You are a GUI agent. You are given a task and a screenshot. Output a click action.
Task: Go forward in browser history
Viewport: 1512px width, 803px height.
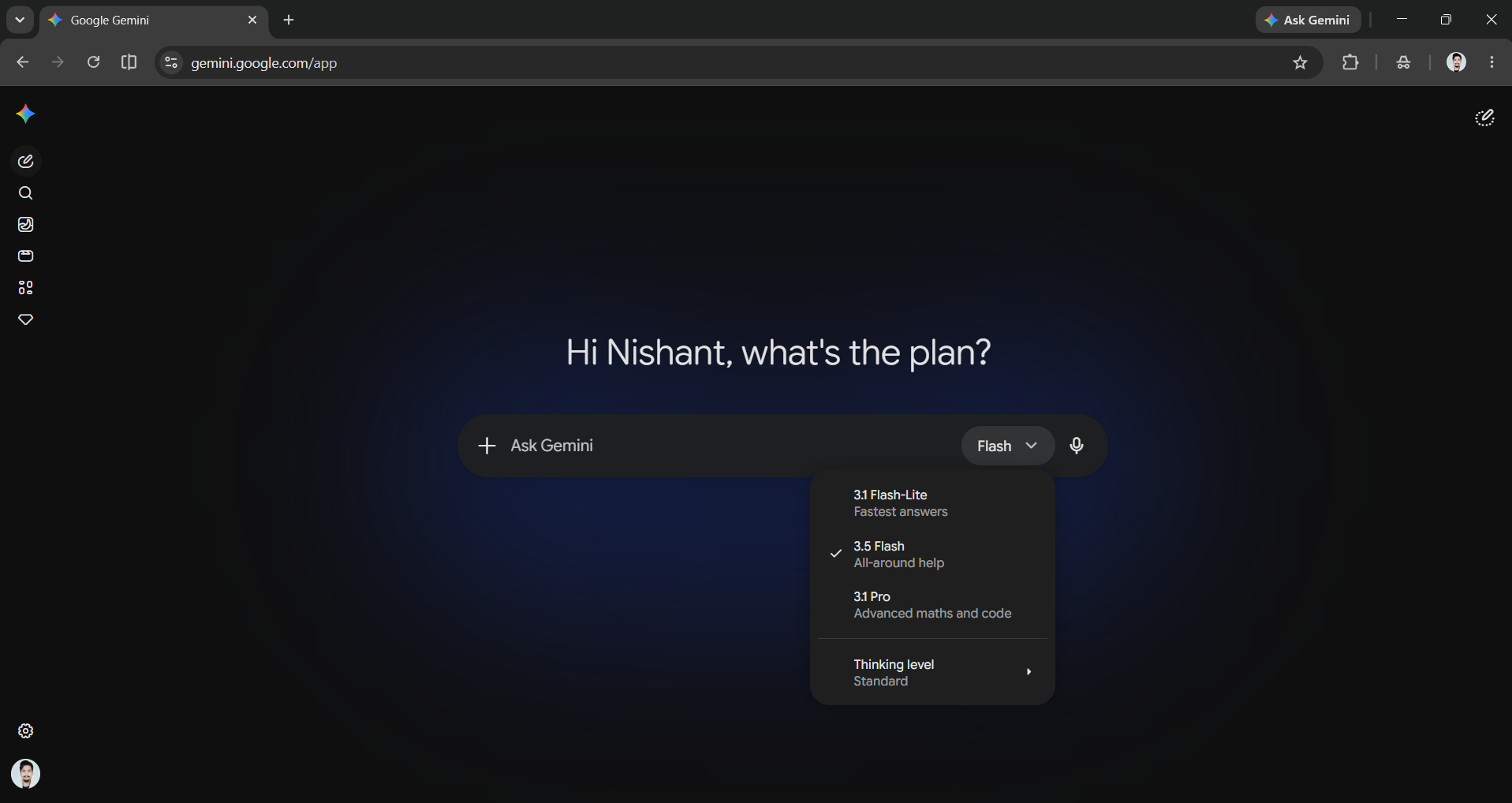coord(58,62)
